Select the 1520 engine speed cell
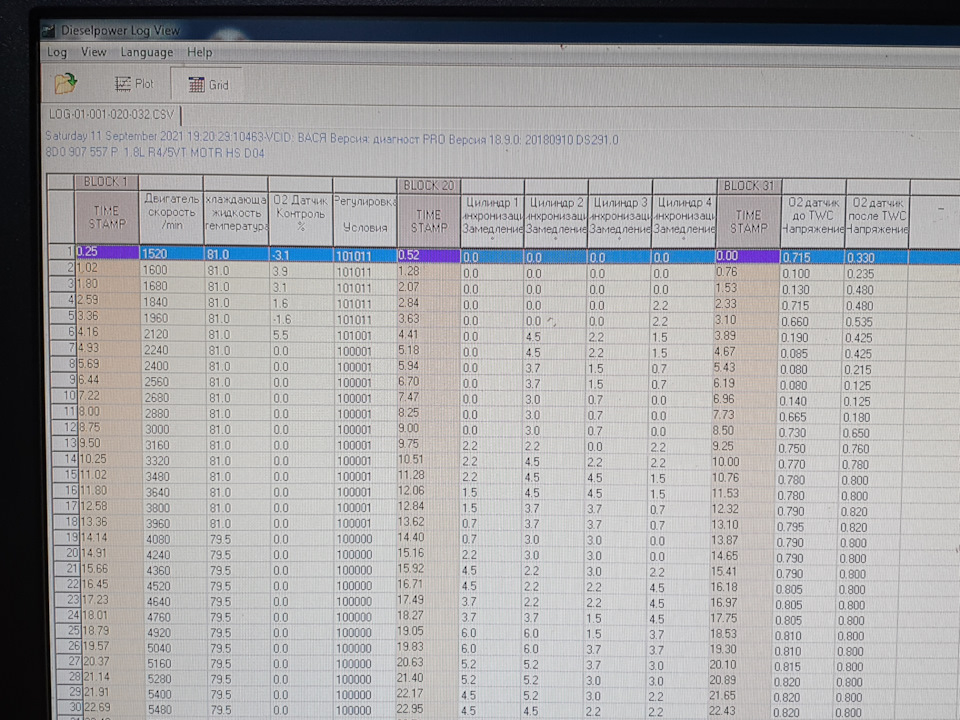 pos(170,253)
